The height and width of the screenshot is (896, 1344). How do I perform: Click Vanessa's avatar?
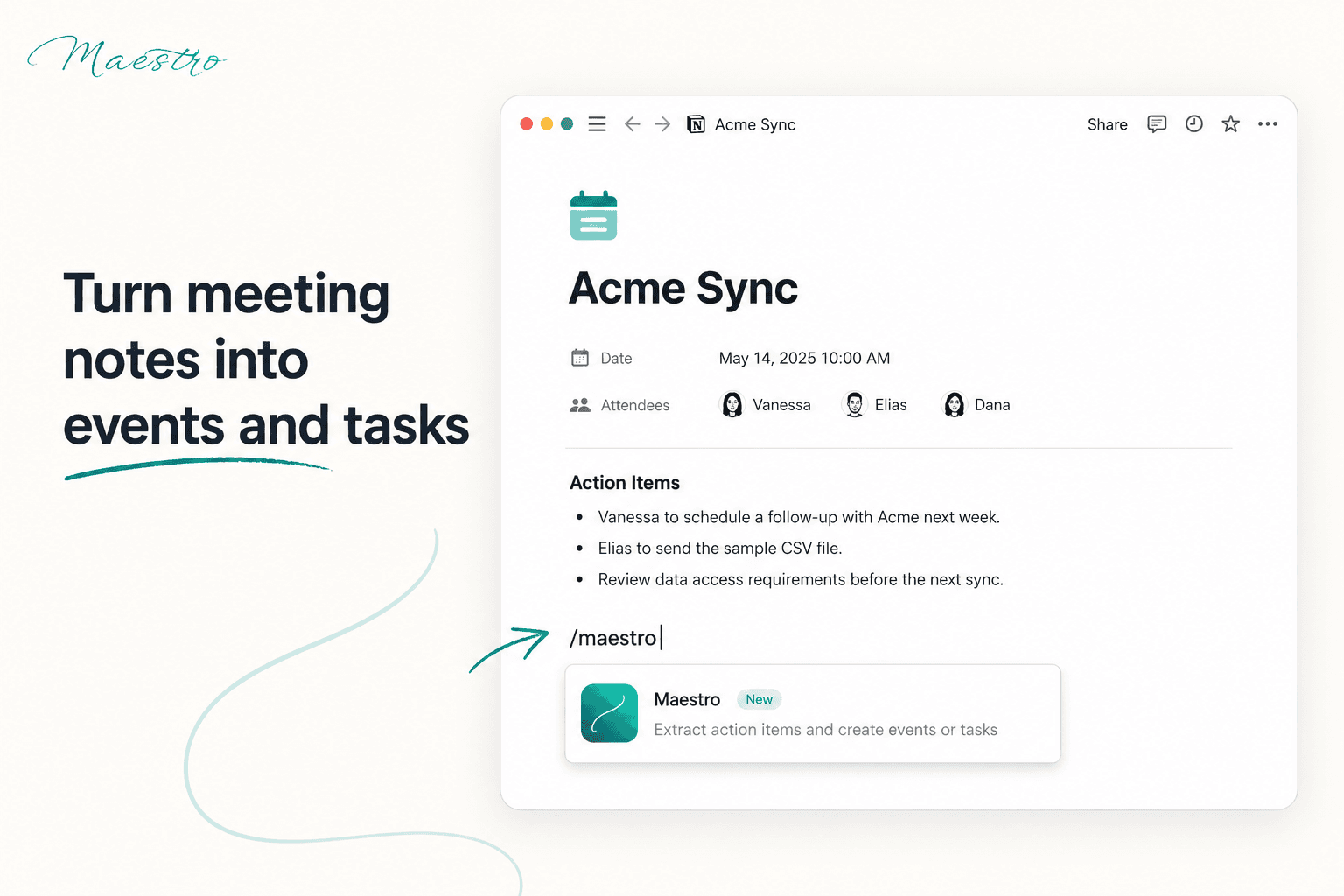pyautogui.click(x=732, y=404)
